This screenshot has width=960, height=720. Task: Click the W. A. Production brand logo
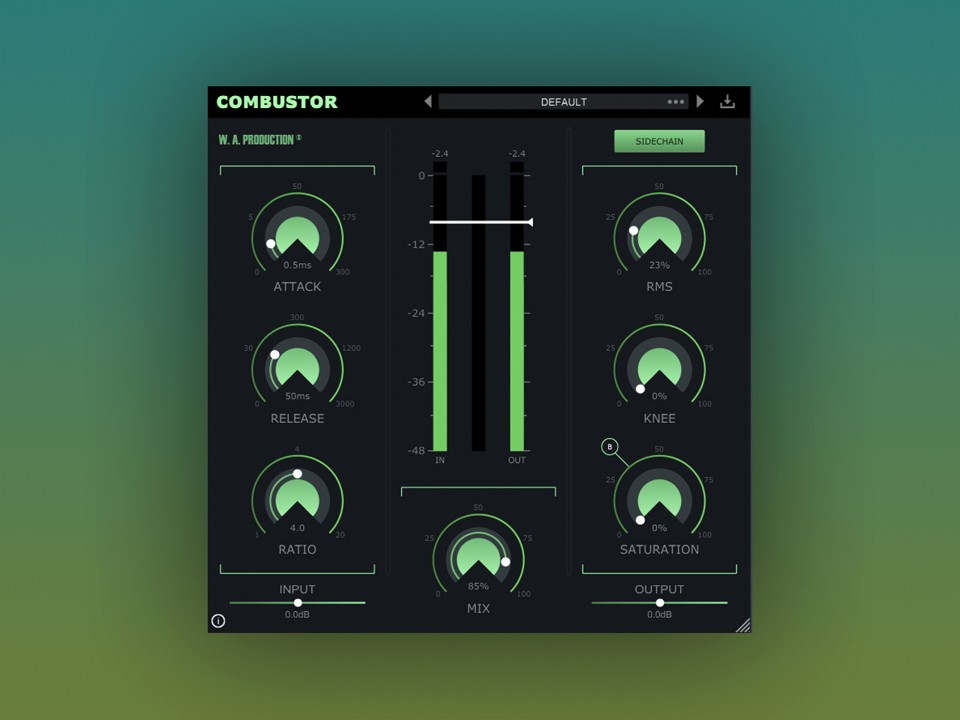(x=259, y=140)
